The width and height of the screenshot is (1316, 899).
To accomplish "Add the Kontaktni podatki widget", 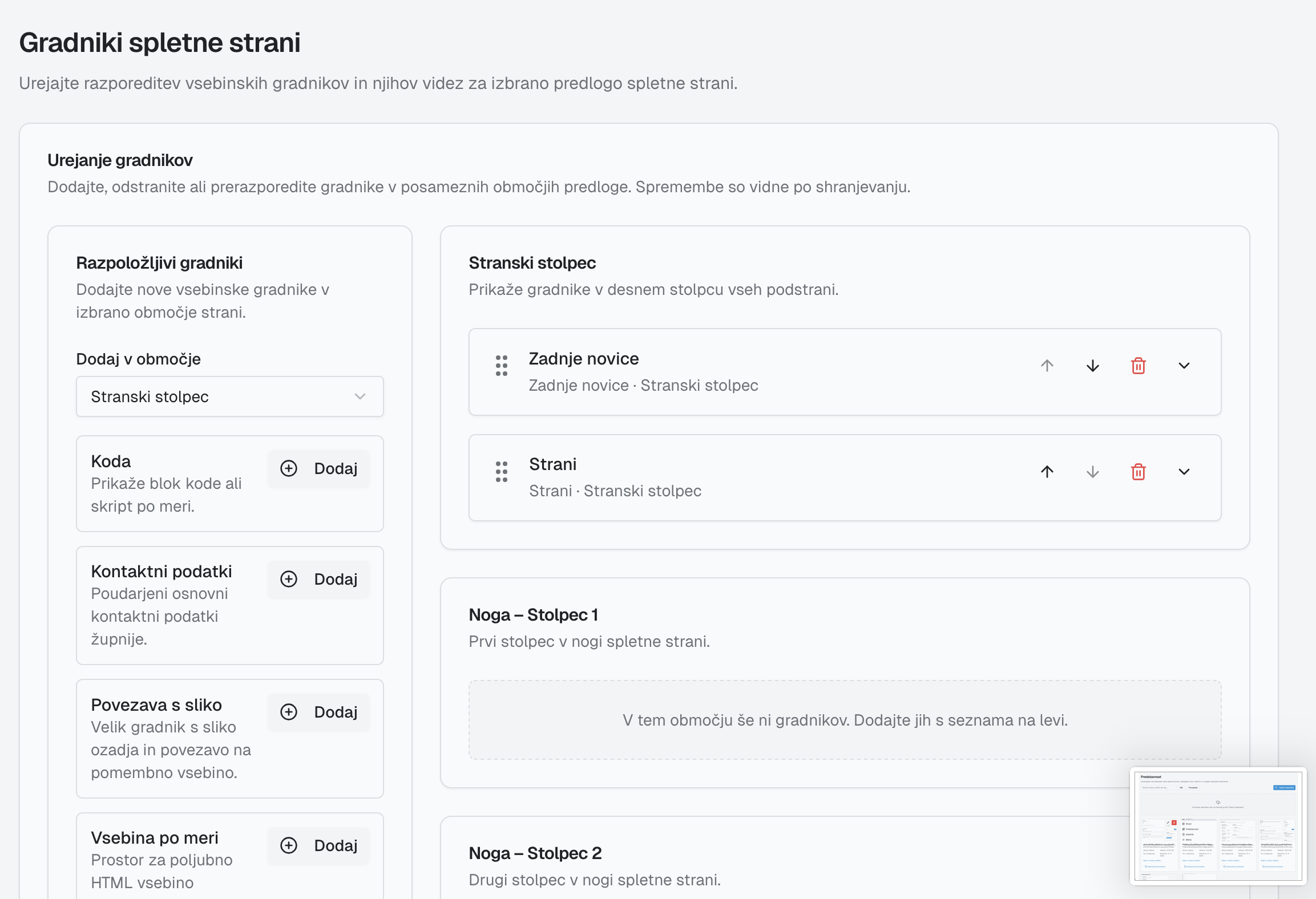I will (x=318, y=579).
